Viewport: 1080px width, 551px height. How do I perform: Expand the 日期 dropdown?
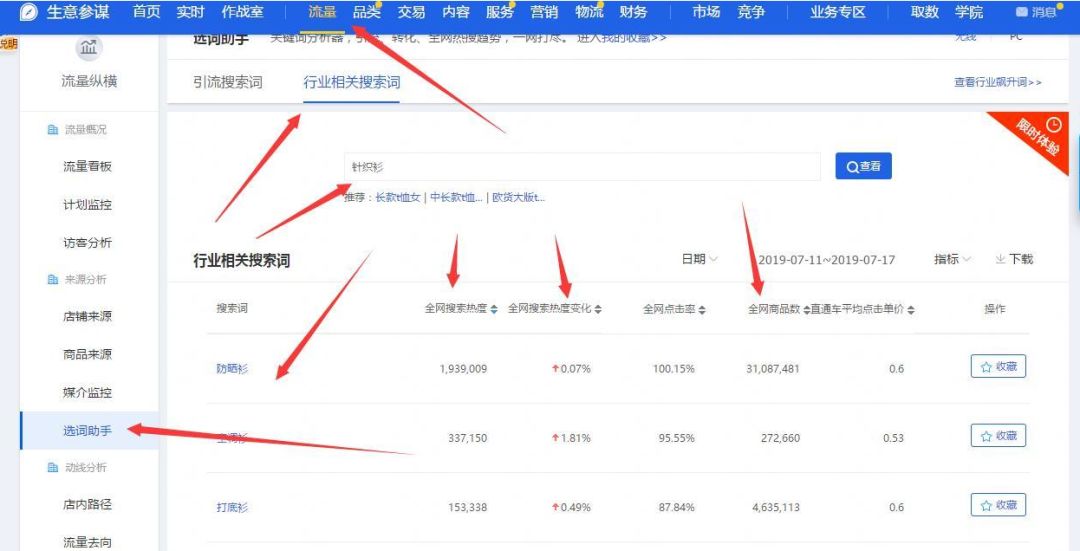click(x=700, y=259)
